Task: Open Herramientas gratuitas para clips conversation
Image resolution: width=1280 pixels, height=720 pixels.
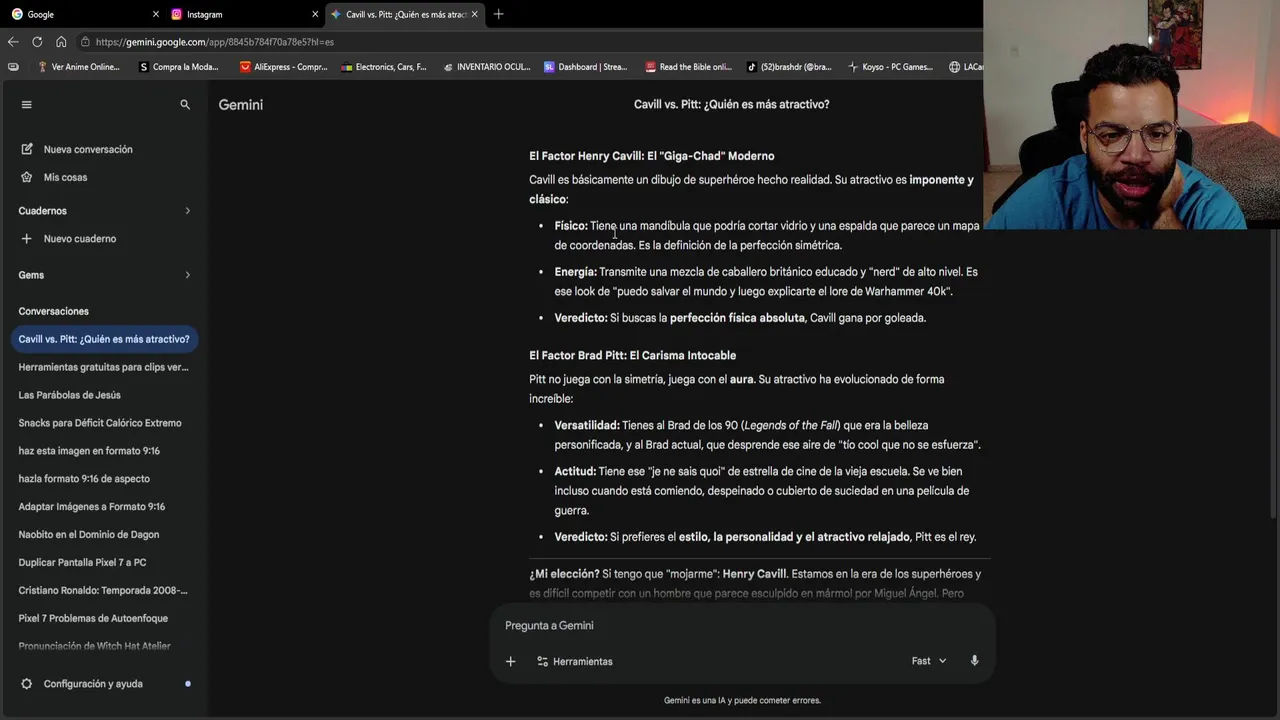Action: click(x=104, y=367)
